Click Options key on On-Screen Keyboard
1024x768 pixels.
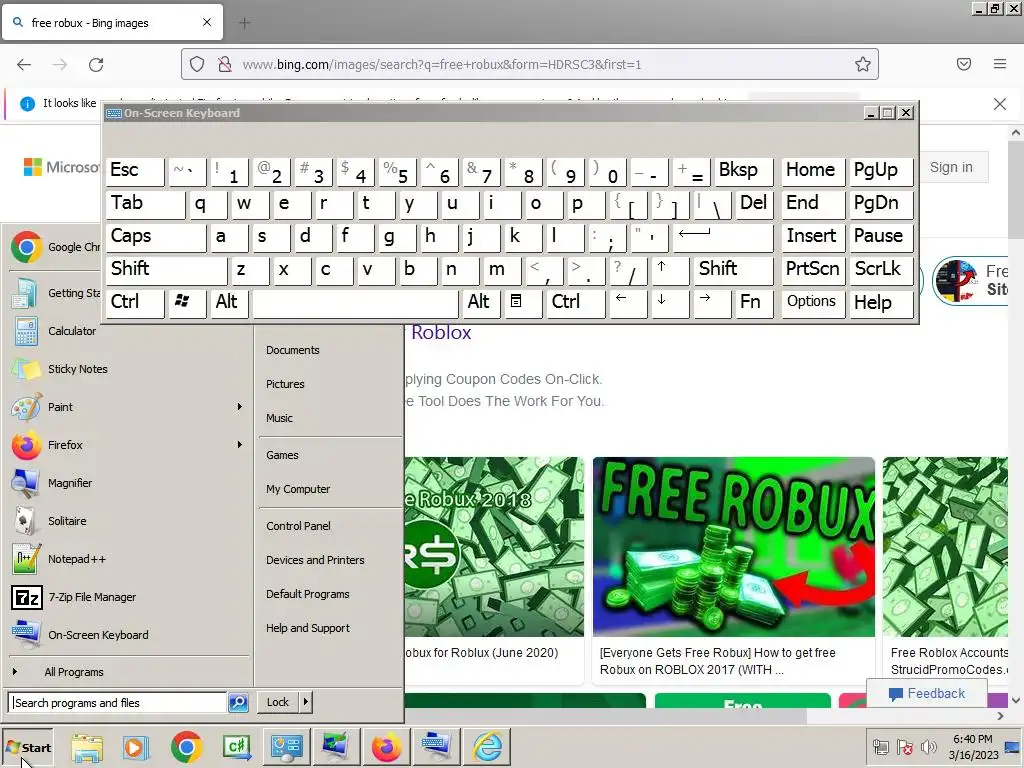pos(812,302)
